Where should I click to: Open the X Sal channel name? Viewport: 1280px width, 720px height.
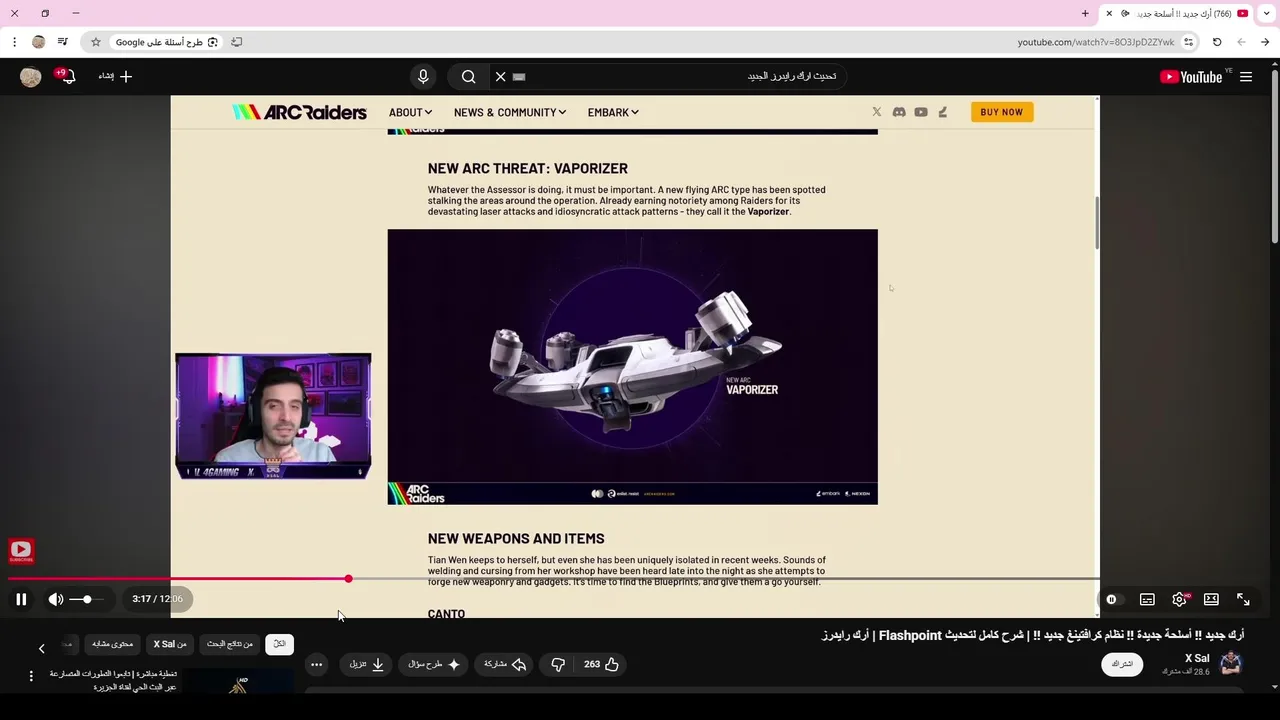1197,658
